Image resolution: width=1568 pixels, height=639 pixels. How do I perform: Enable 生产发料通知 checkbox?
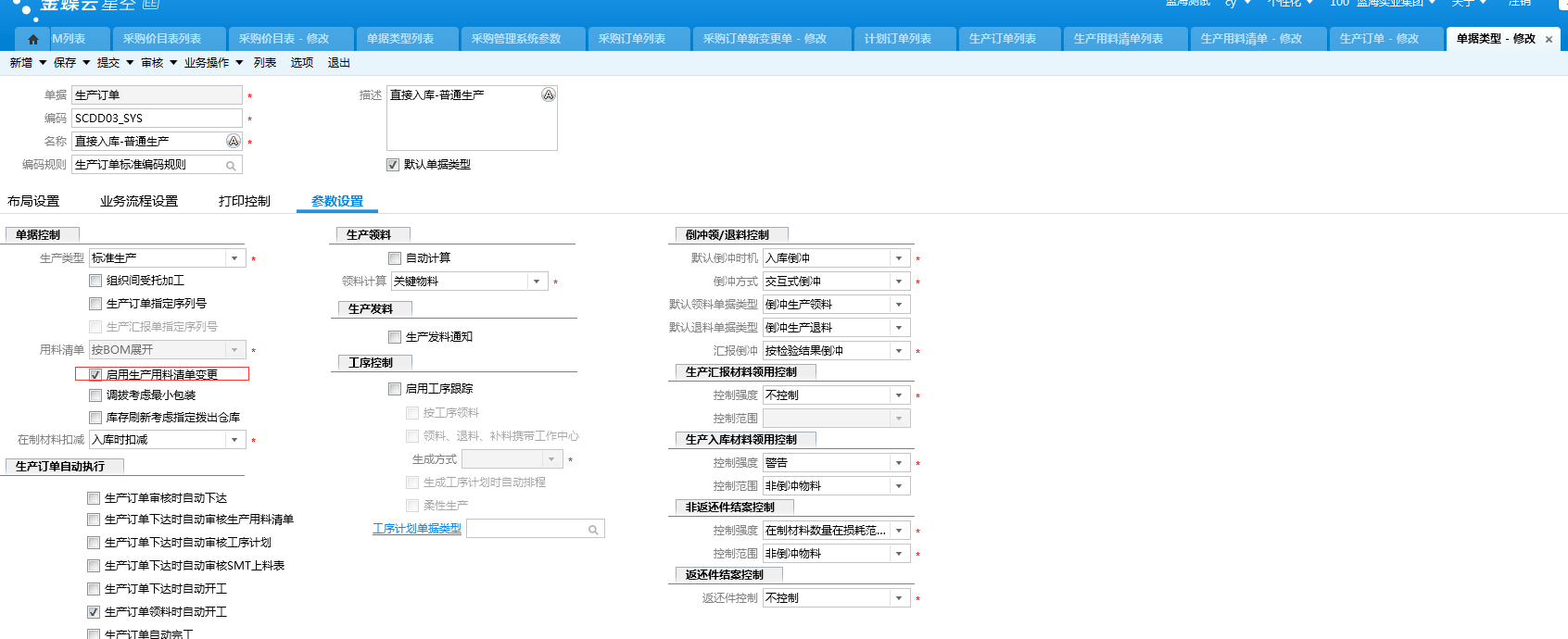click(x=395, y=337)
